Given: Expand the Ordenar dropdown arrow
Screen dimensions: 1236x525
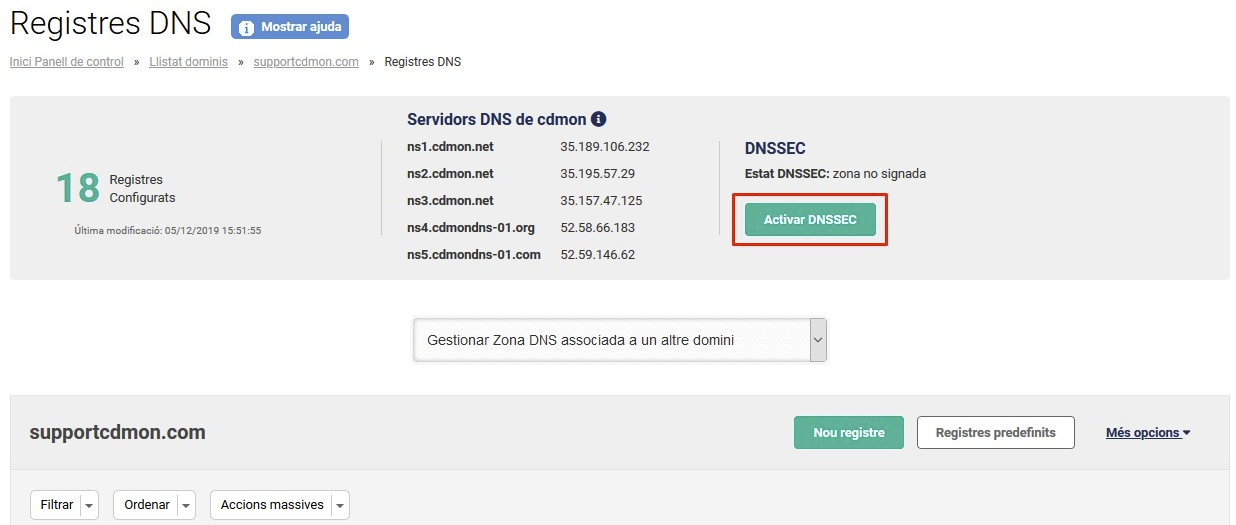Looking at the screenshot, I should tap(186, 506).
